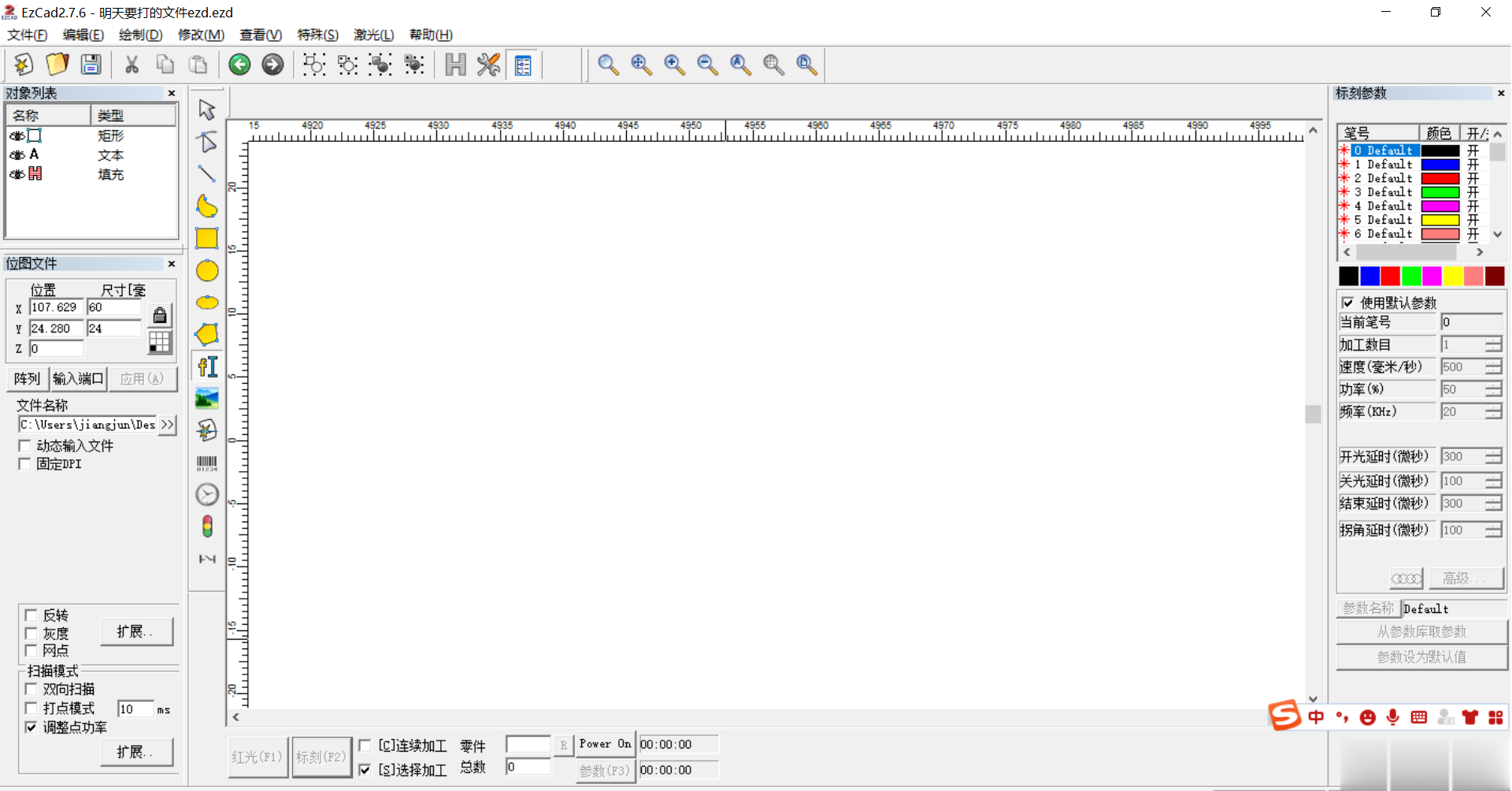Select the timer clock tool
This screenshot has height=791, width=1512.
coord(207,495)
